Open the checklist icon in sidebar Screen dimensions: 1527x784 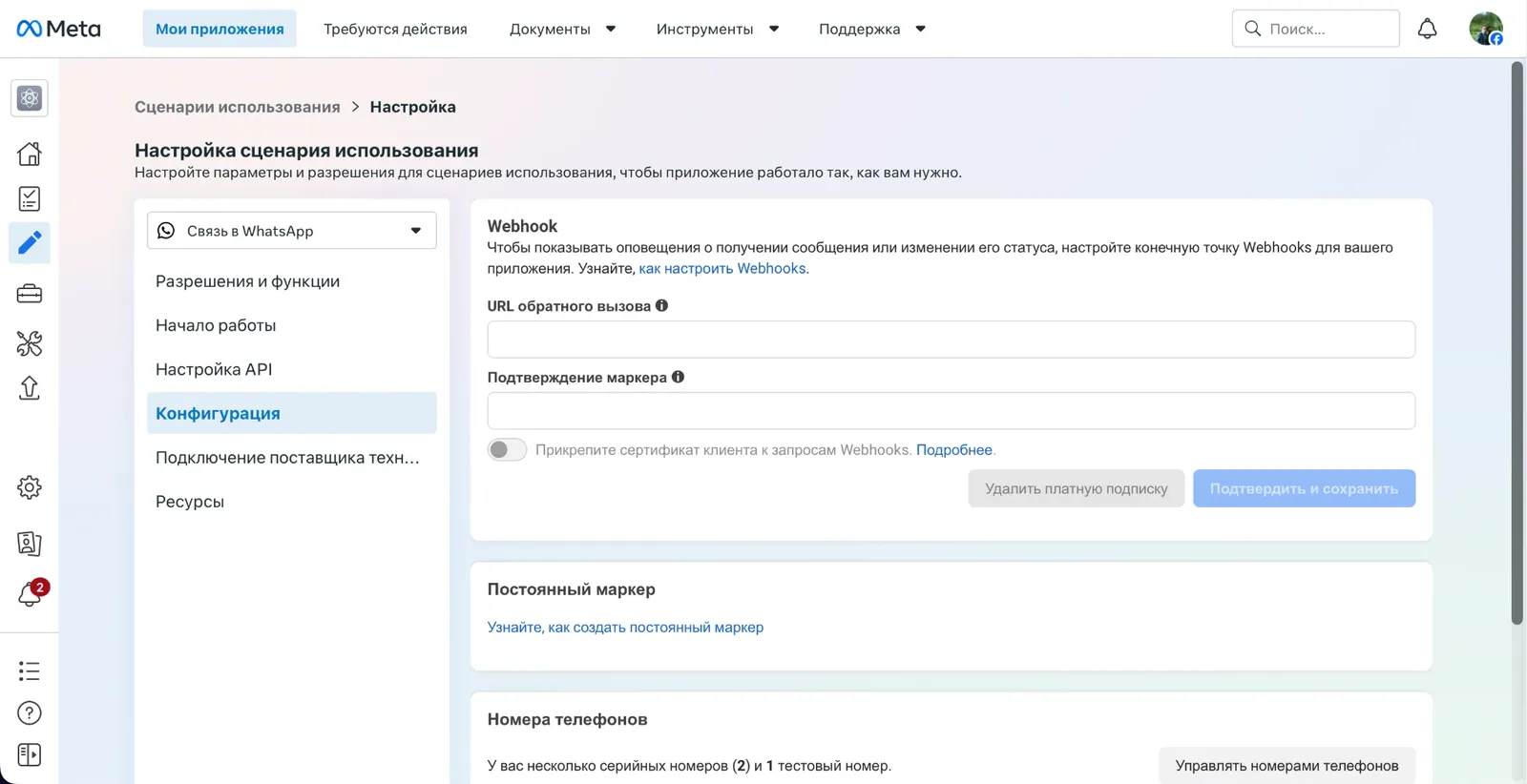tap(30, 198)
